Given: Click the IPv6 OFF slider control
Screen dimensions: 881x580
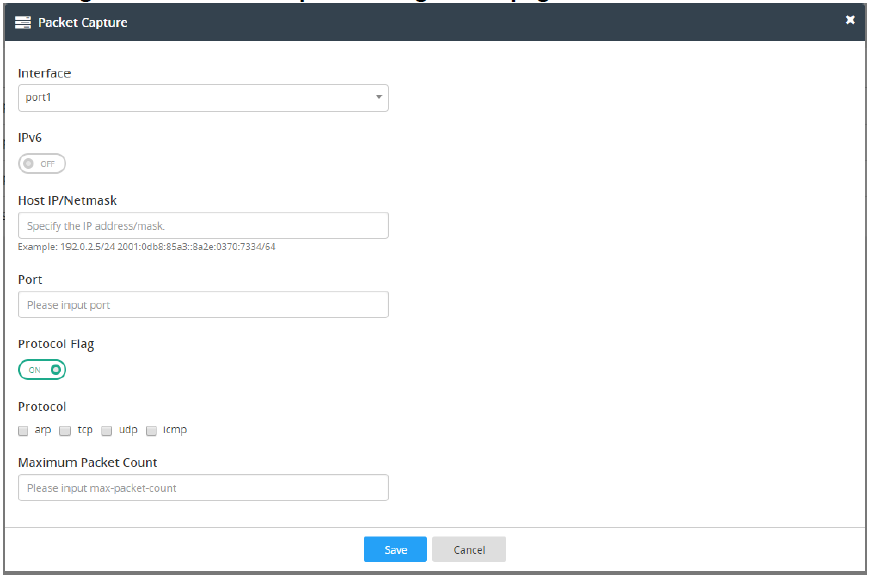Looking at the screenshot, I should [41, 163].
